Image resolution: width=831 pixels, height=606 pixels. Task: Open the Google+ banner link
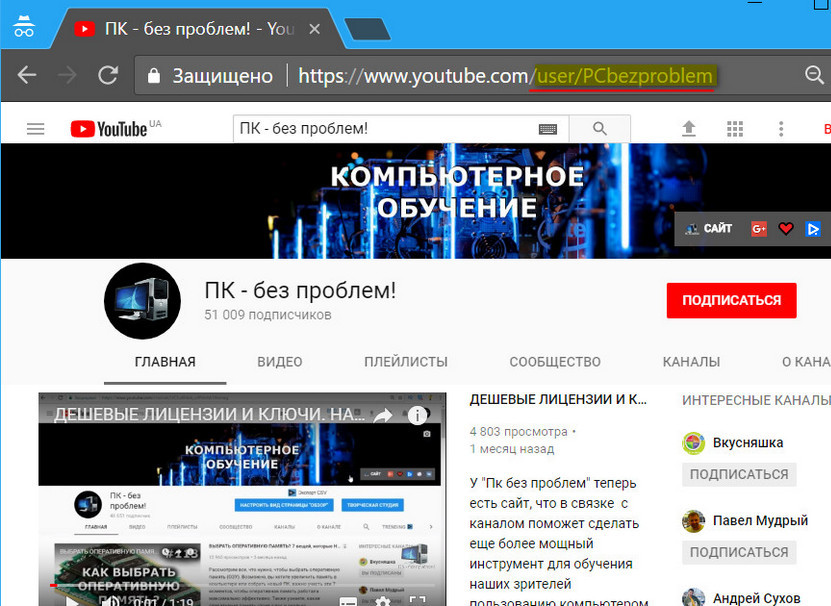(x=759, y=229)
